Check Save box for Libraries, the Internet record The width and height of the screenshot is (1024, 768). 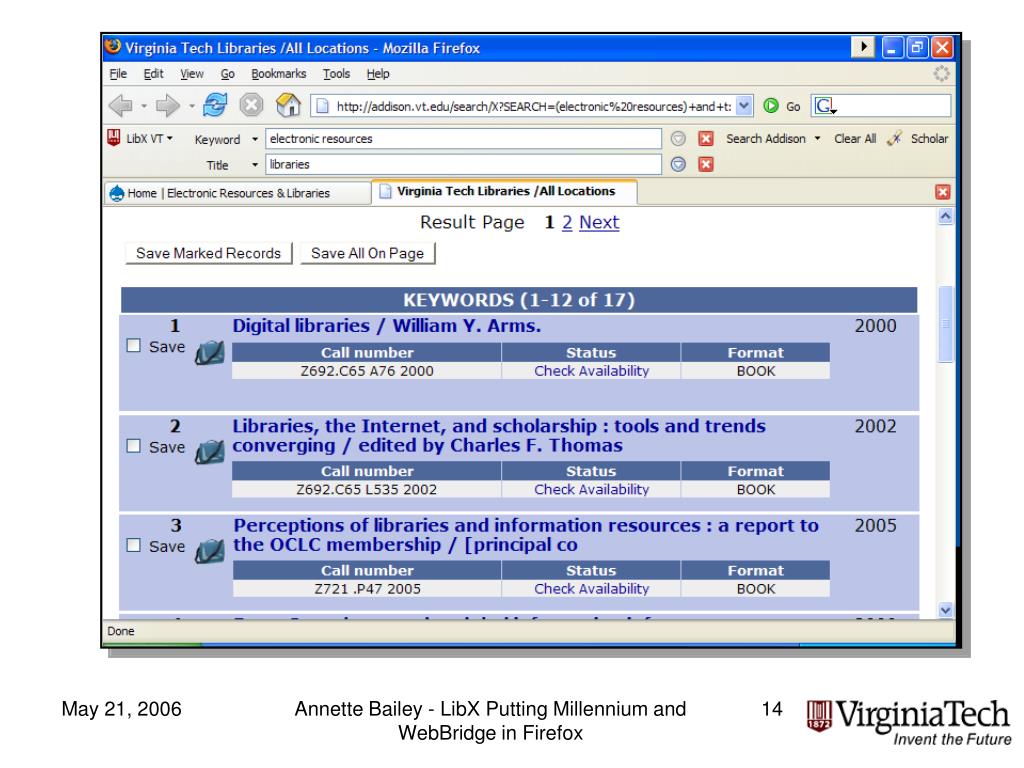pyautogui.click(x=134, y=446)
